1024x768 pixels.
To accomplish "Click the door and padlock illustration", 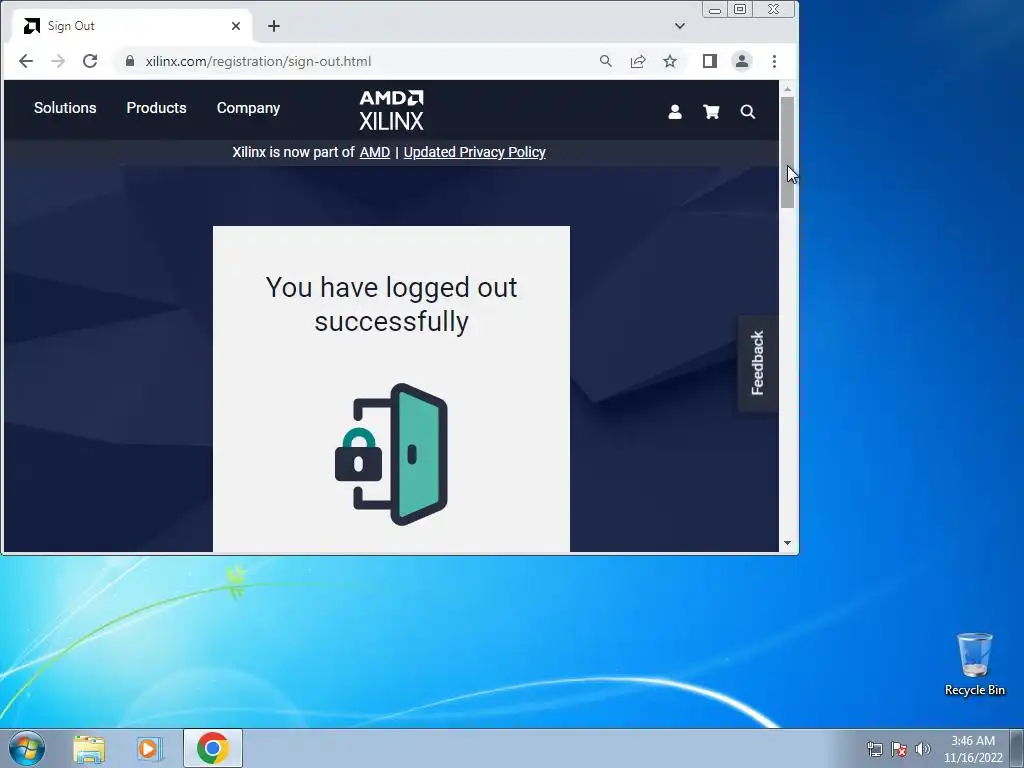I will point(391,454).
